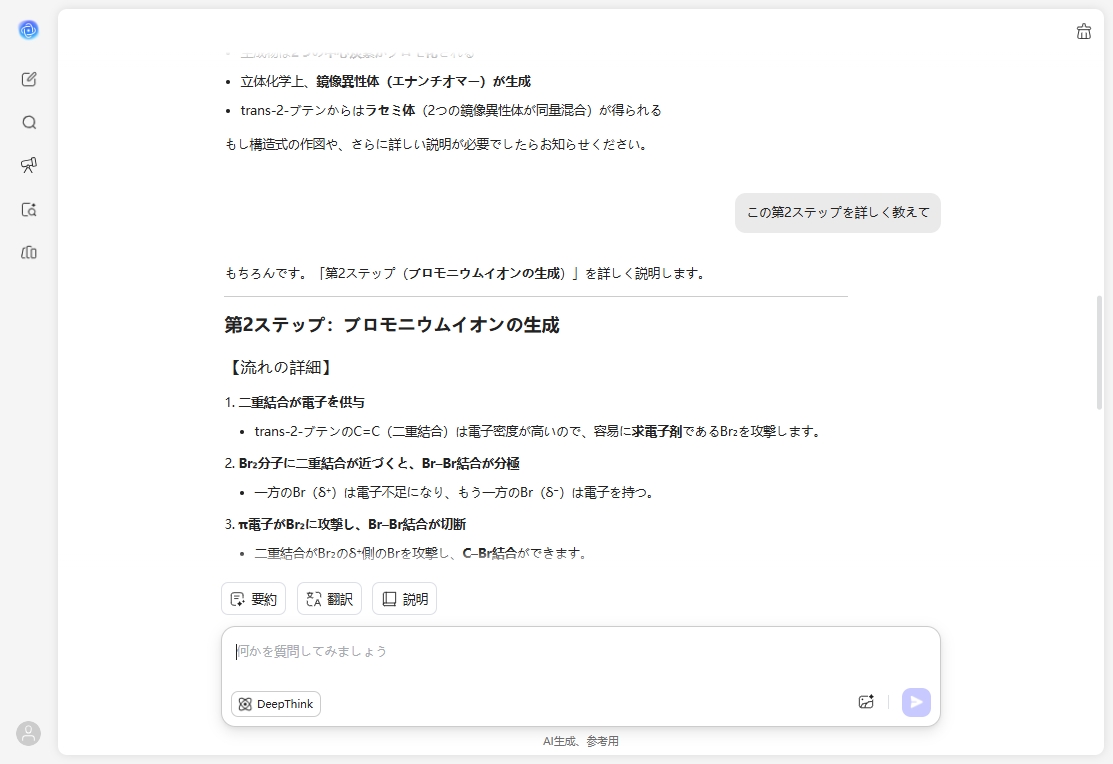The width and height of the screenshot is (1113, 764).
Task: Click the 【流れの詳細】 subheading
Action: click(279, 367)
